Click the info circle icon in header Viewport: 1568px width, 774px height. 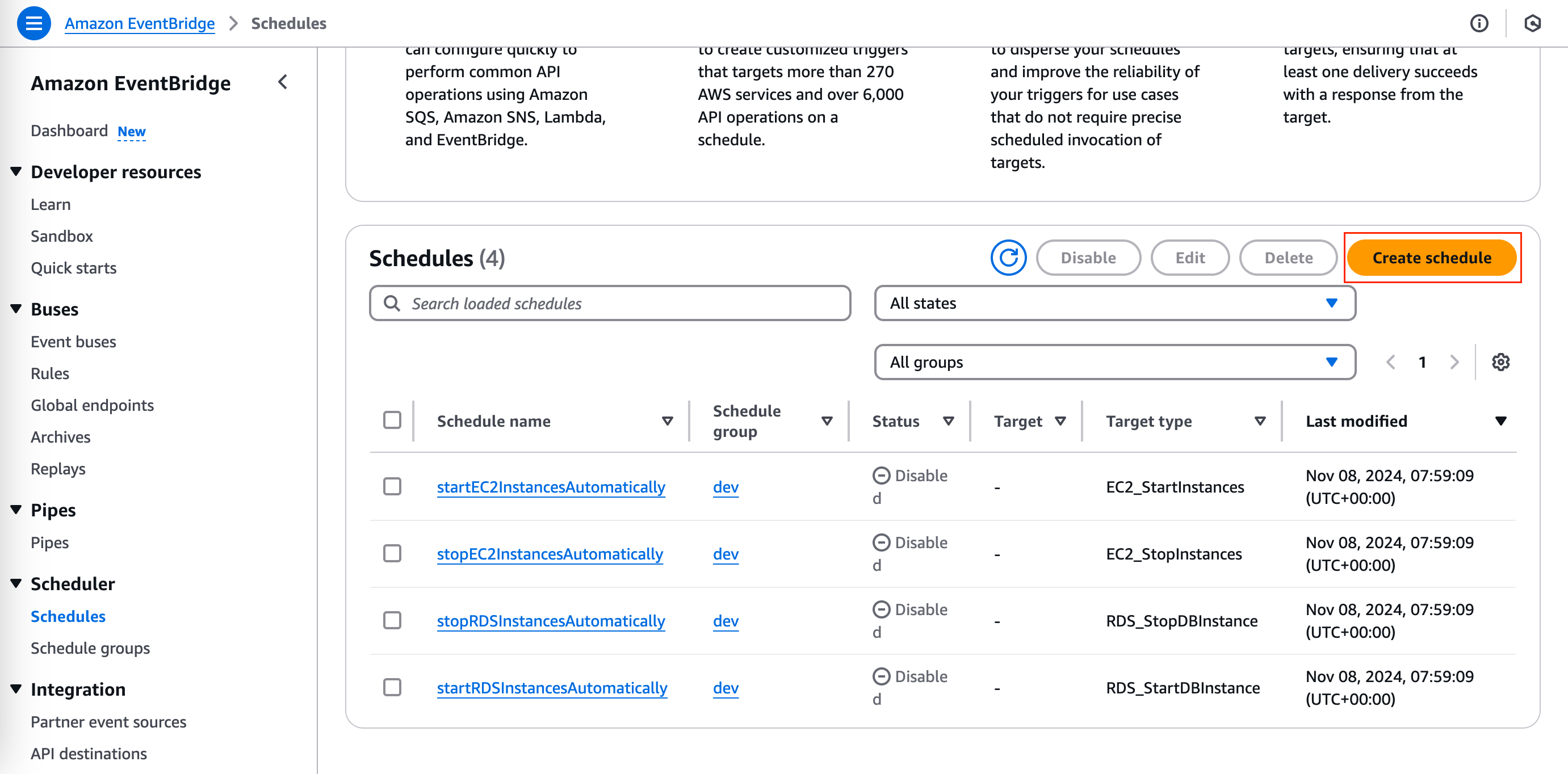(1479, 23)
